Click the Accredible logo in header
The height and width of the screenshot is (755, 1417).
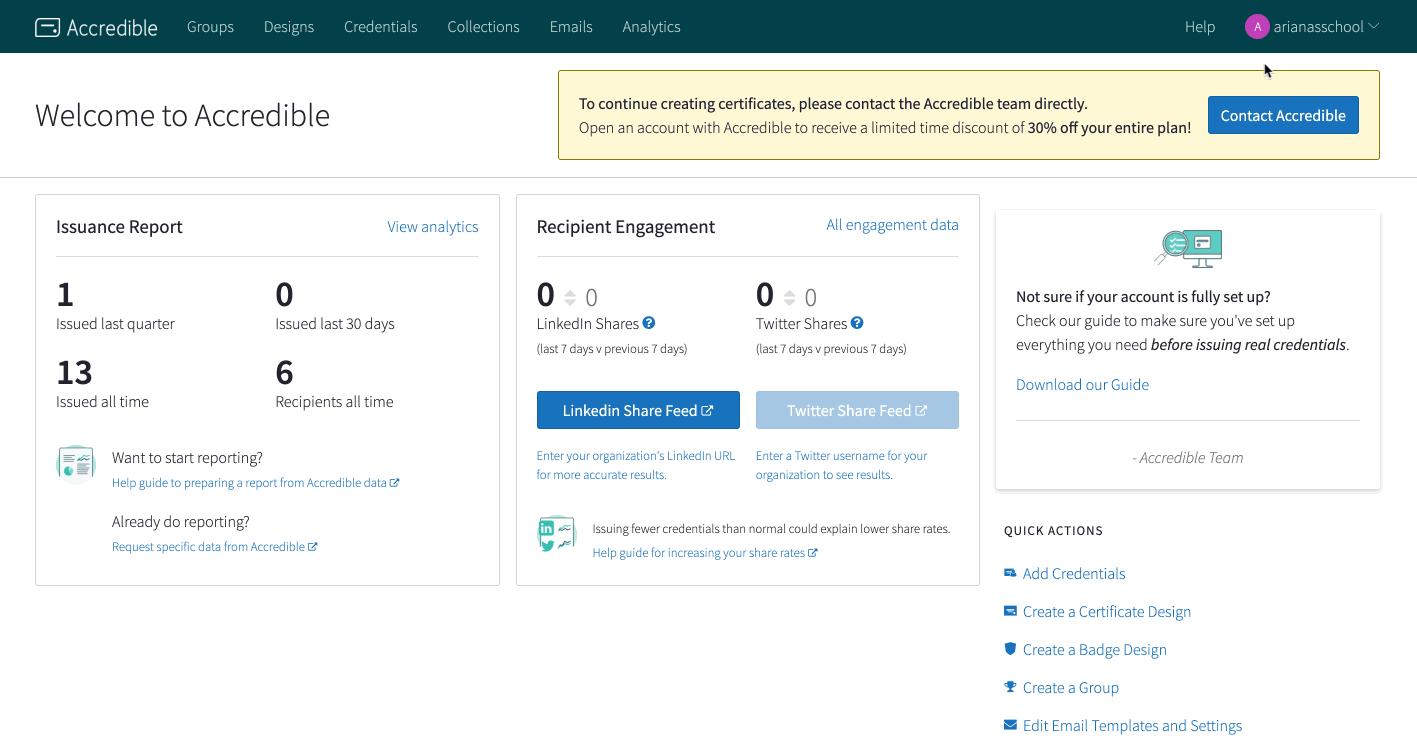click(96, 27)
